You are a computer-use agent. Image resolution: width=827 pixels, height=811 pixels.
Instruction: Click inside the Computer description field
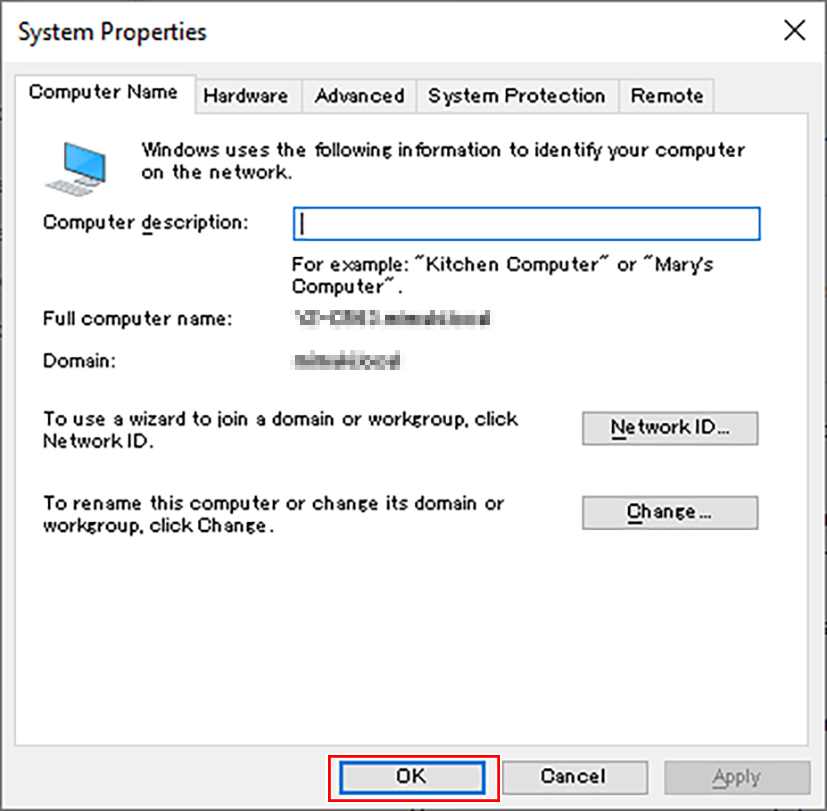527,223
